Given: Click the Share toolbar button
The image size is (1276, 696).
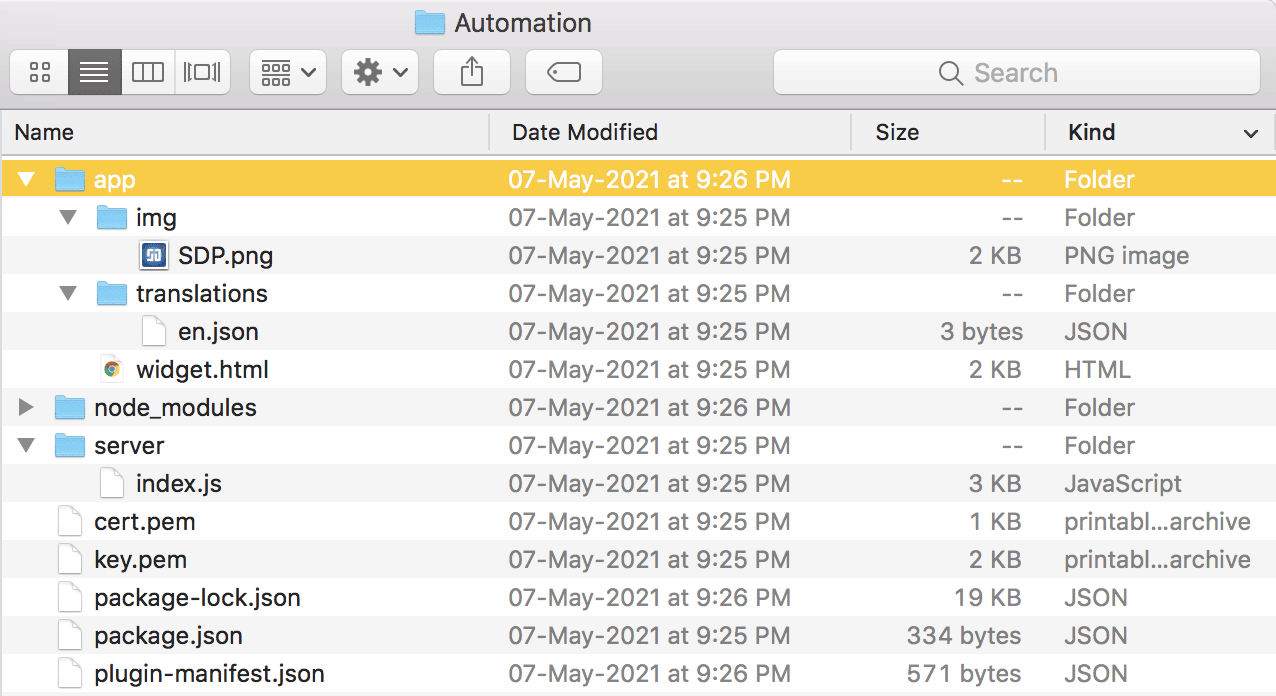Looking at the screenshot, I should pos(471,73).
